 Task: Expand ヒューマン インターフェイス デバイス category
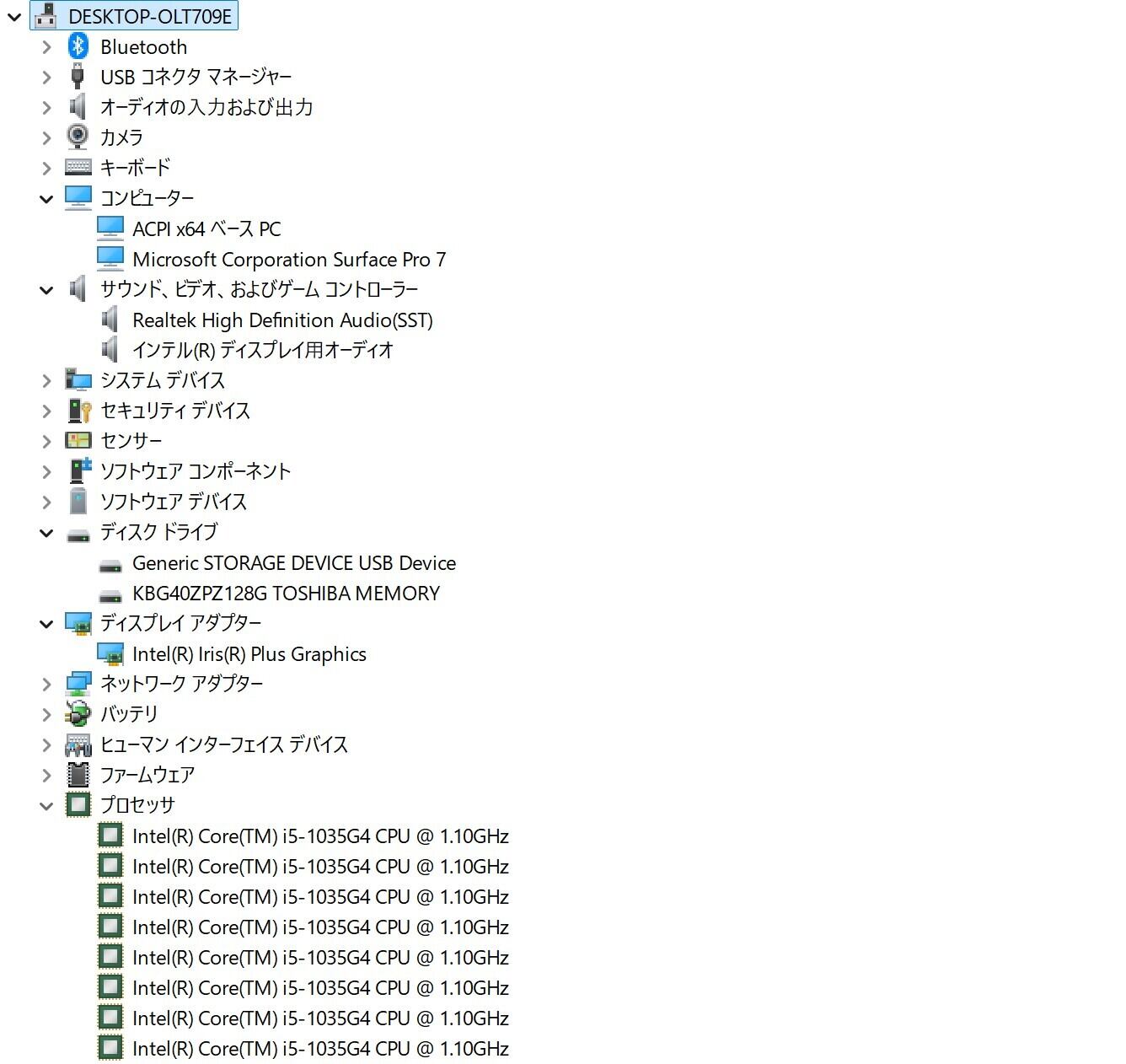47,745
